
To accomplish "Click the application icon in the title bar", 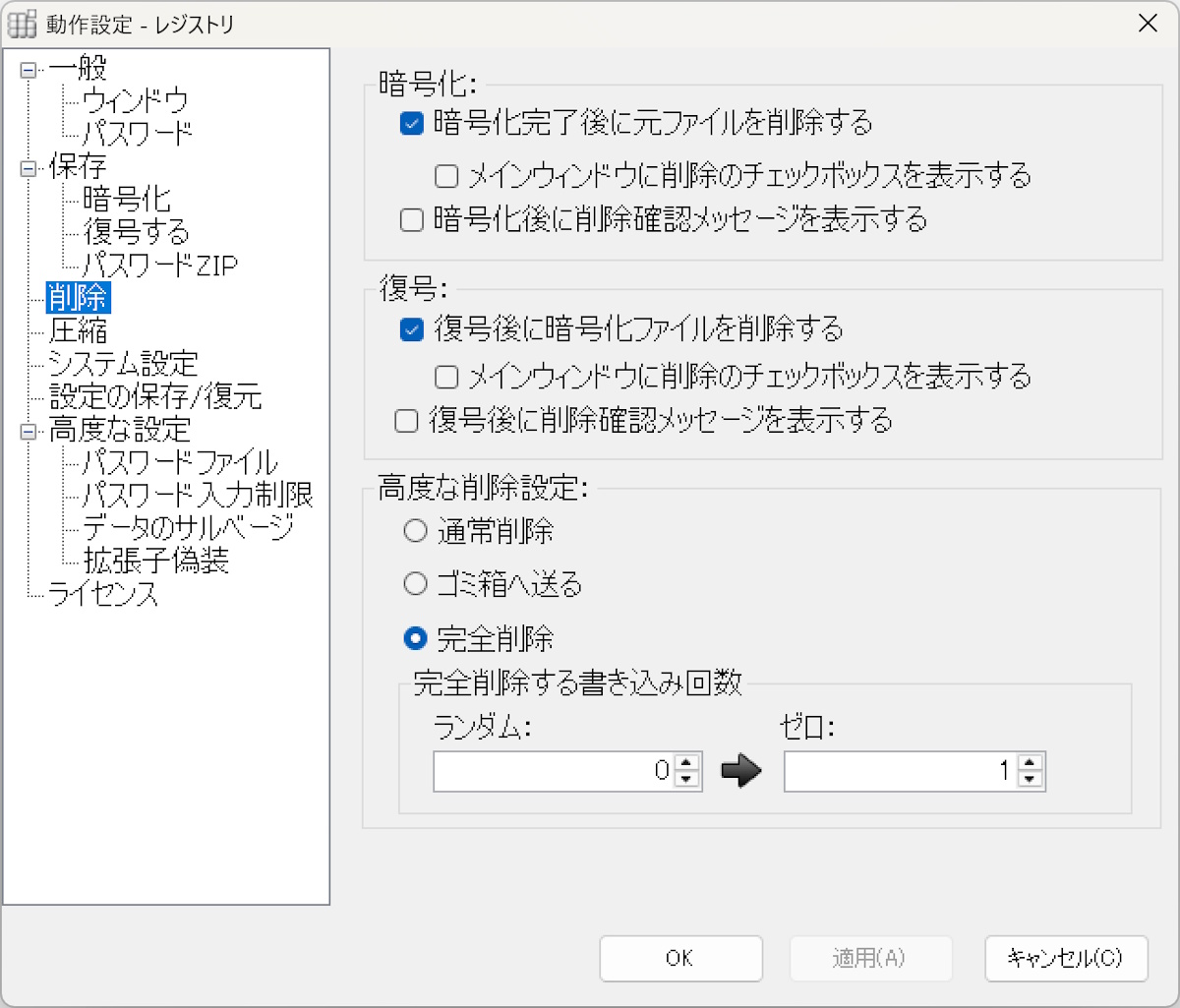I will (x=22, y=23).
